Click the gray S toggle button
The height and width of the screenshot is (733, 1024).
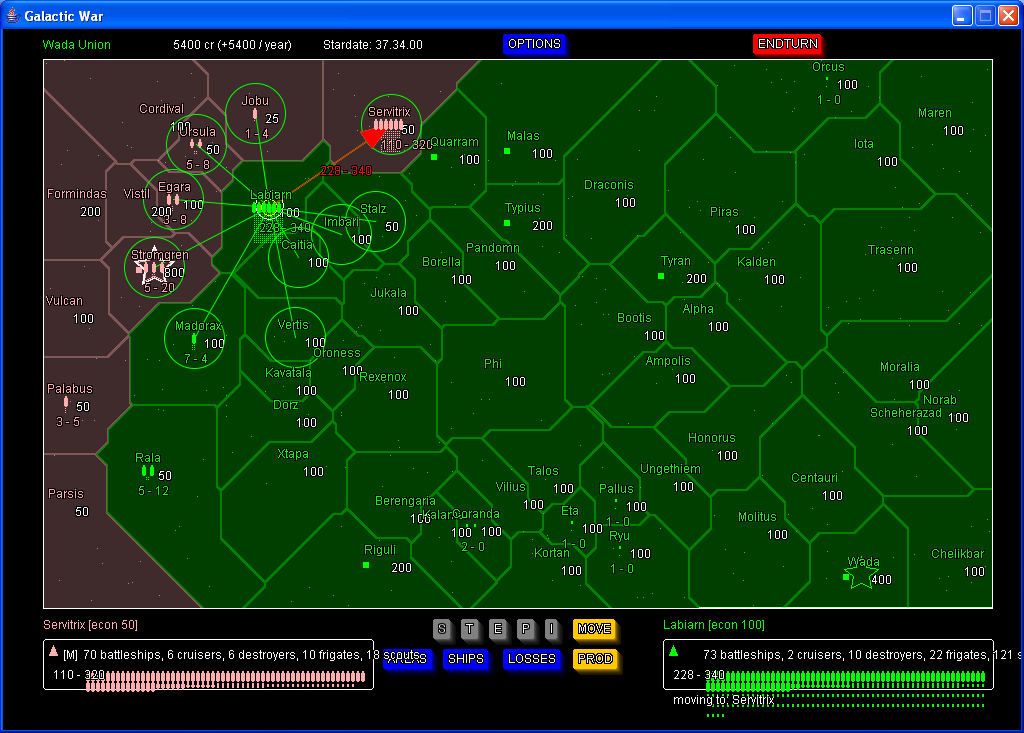click(441, 629)
